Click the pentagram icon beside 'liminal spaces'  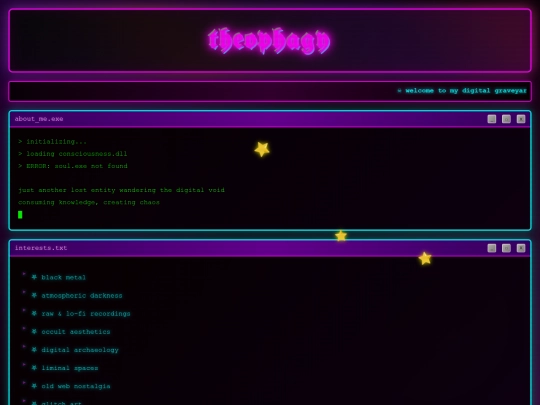coord(34,367)
